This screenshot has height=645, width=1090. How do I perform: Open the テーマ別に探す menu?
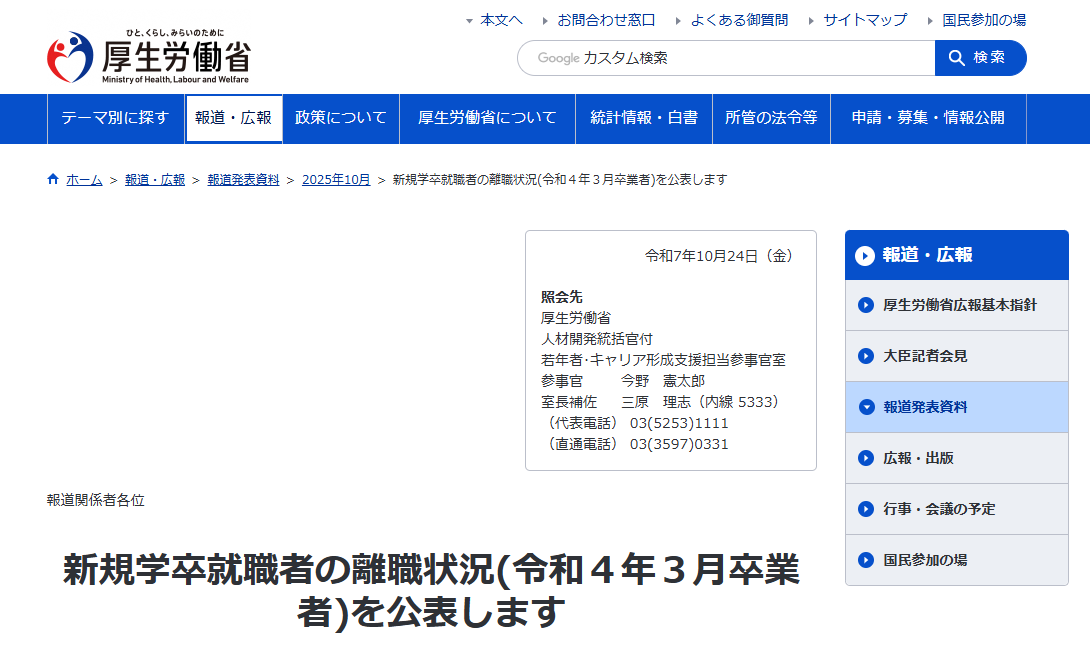pos(115,119)
